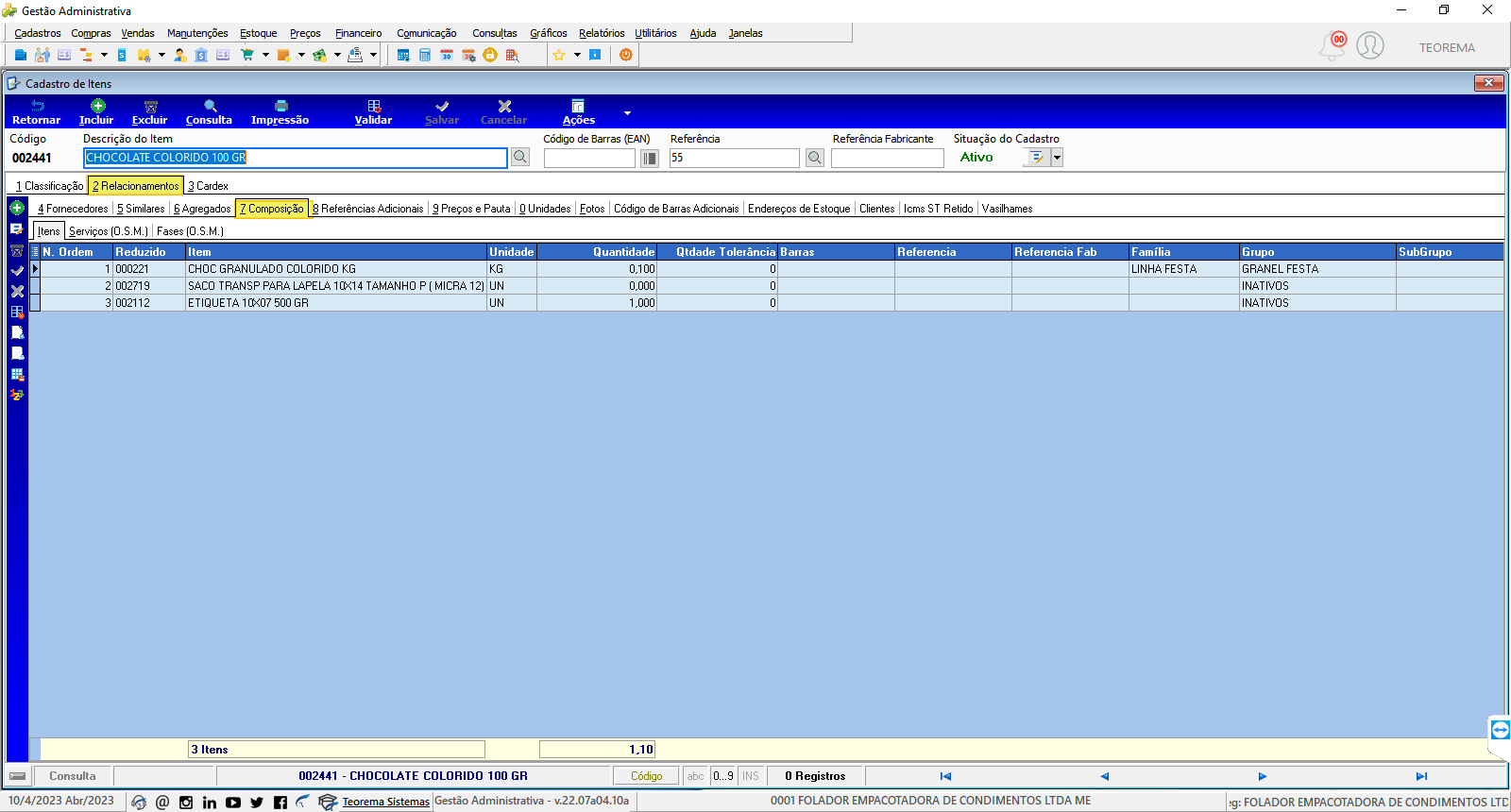Toggle the abc search mode indicator
This screenshot has width=1511, height=812.
(x=695, y=776)
